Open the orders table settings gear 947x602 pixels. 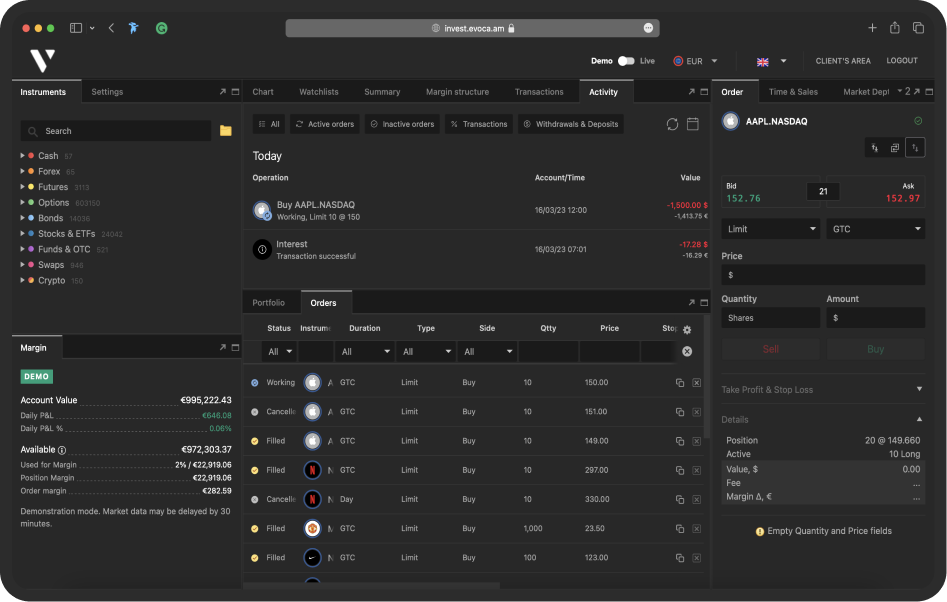pos(687,329)
